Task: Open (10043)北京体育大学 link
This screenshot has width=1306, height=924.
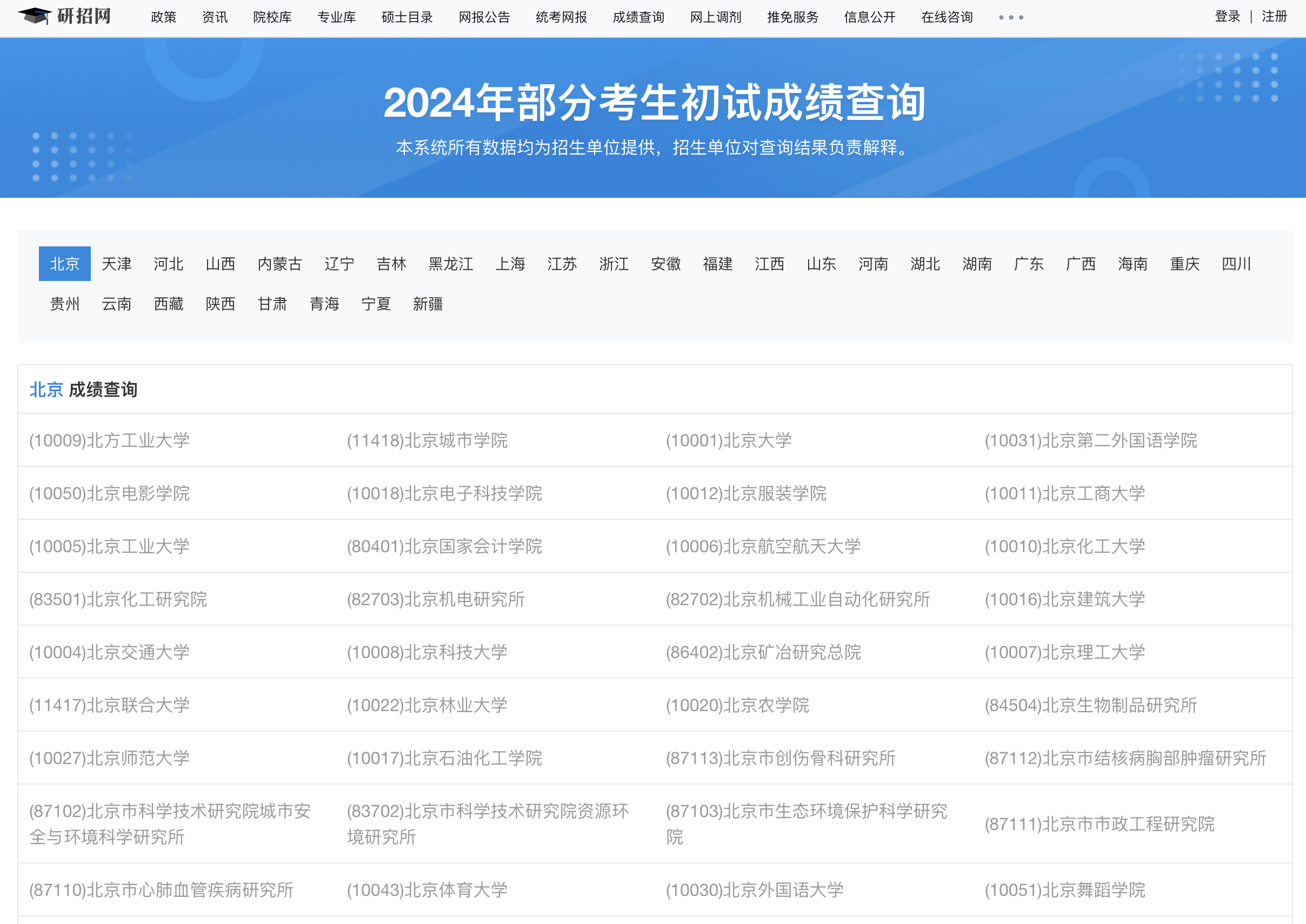Action: click(x=427, y=890)
